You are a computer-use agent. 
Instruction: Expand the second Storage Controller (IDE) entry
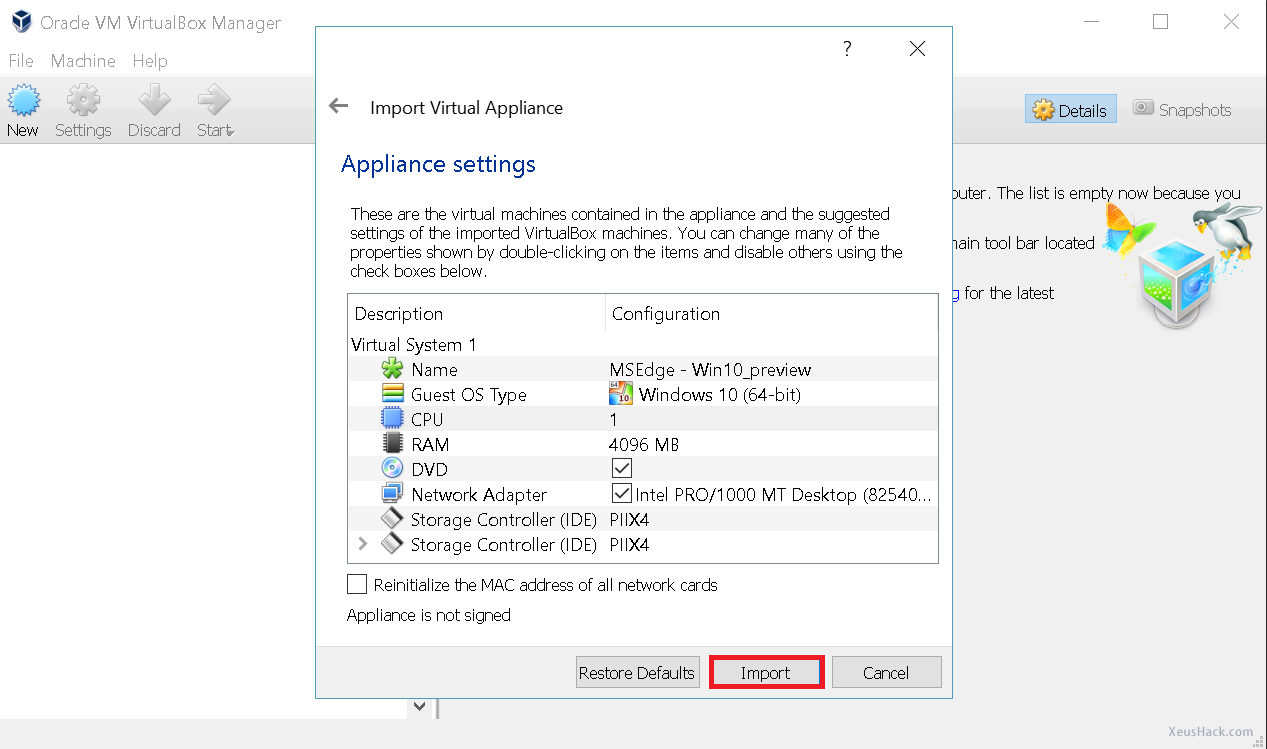coord(362,543)
